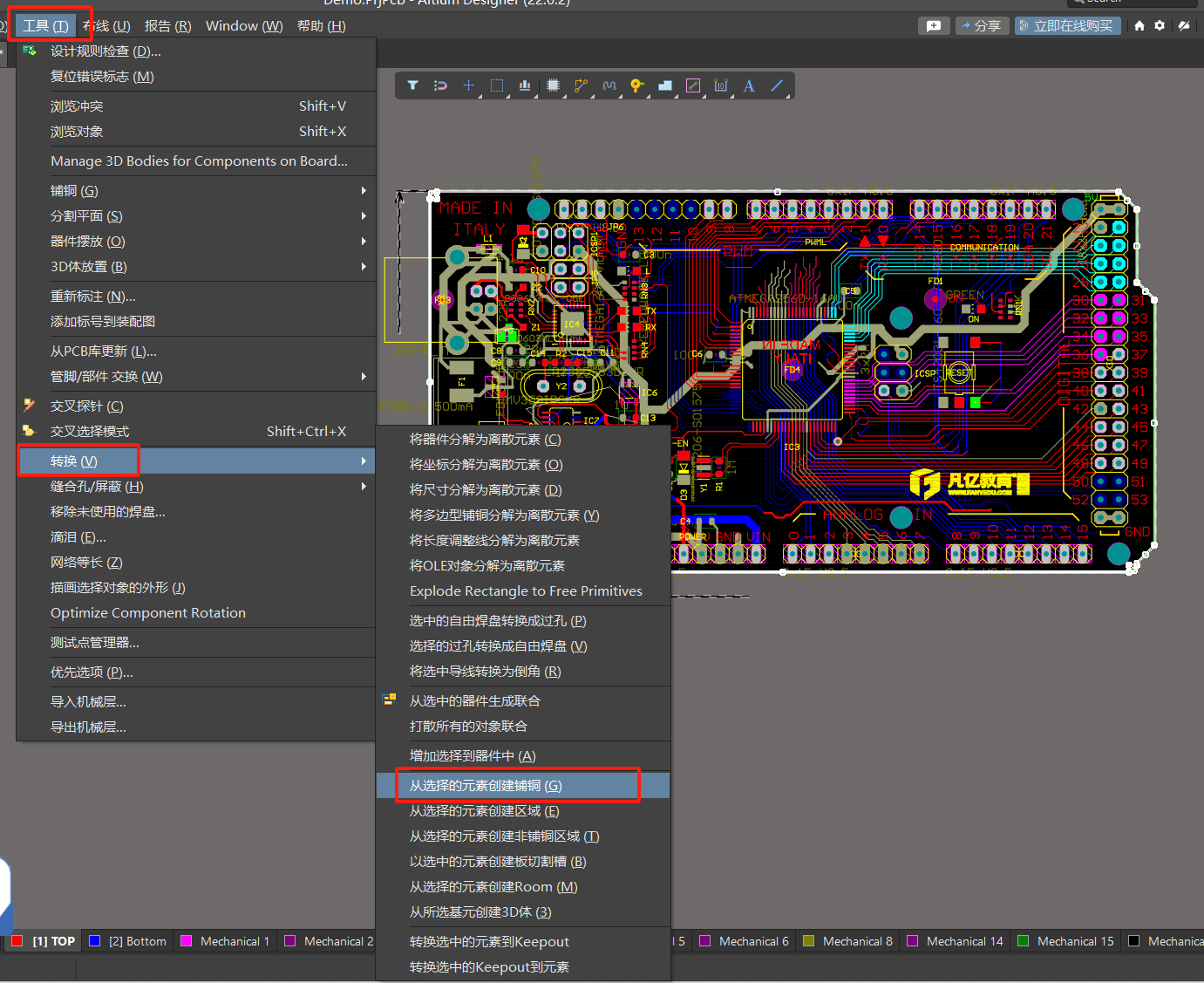Click the blue Bottom layer color swatch
The image size is (1204, 983).
coord(95,941)
